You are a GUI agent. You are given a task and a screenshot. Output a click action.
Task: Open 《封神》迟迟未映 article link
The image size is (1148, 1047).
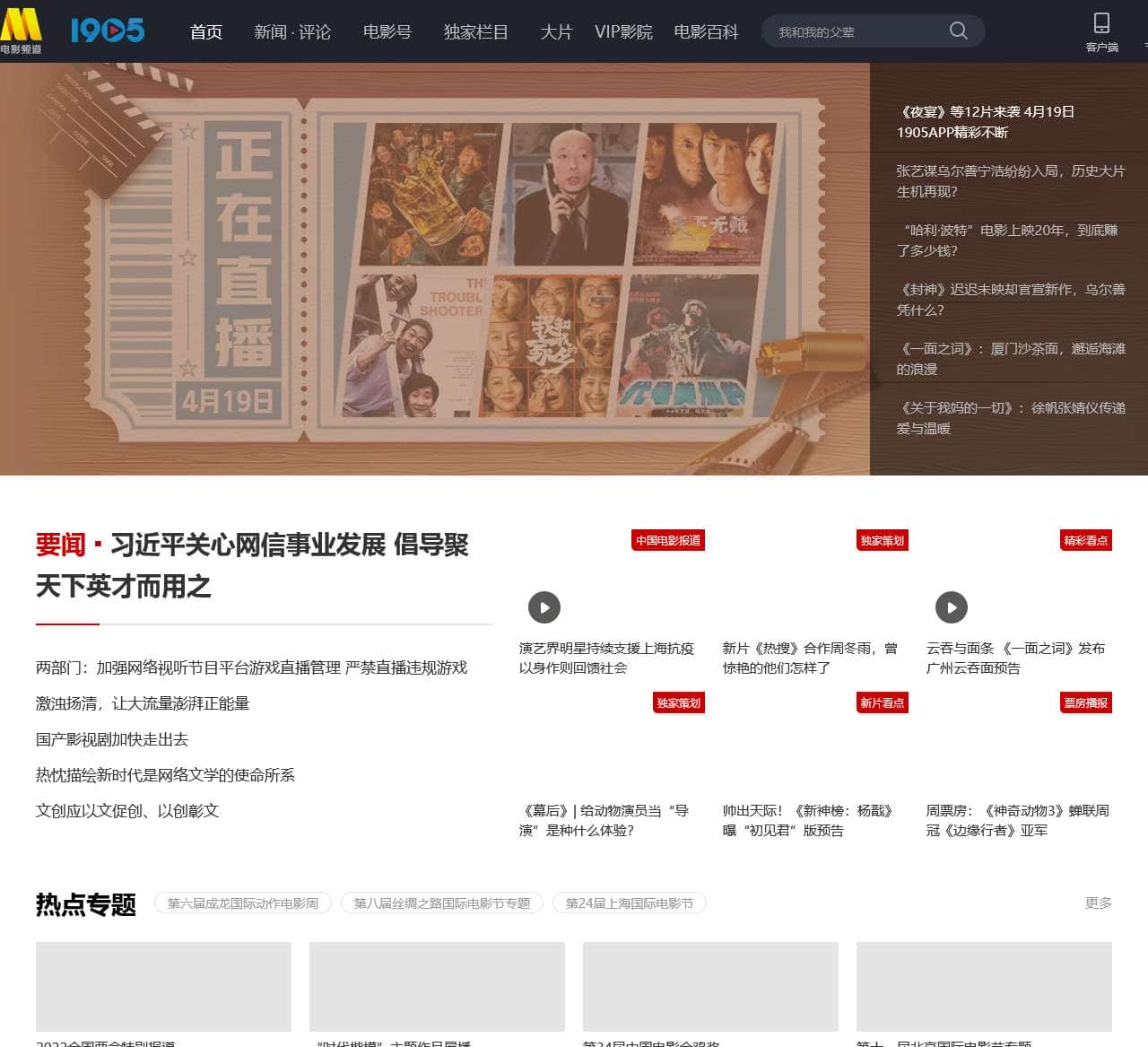coord(1011,300)
